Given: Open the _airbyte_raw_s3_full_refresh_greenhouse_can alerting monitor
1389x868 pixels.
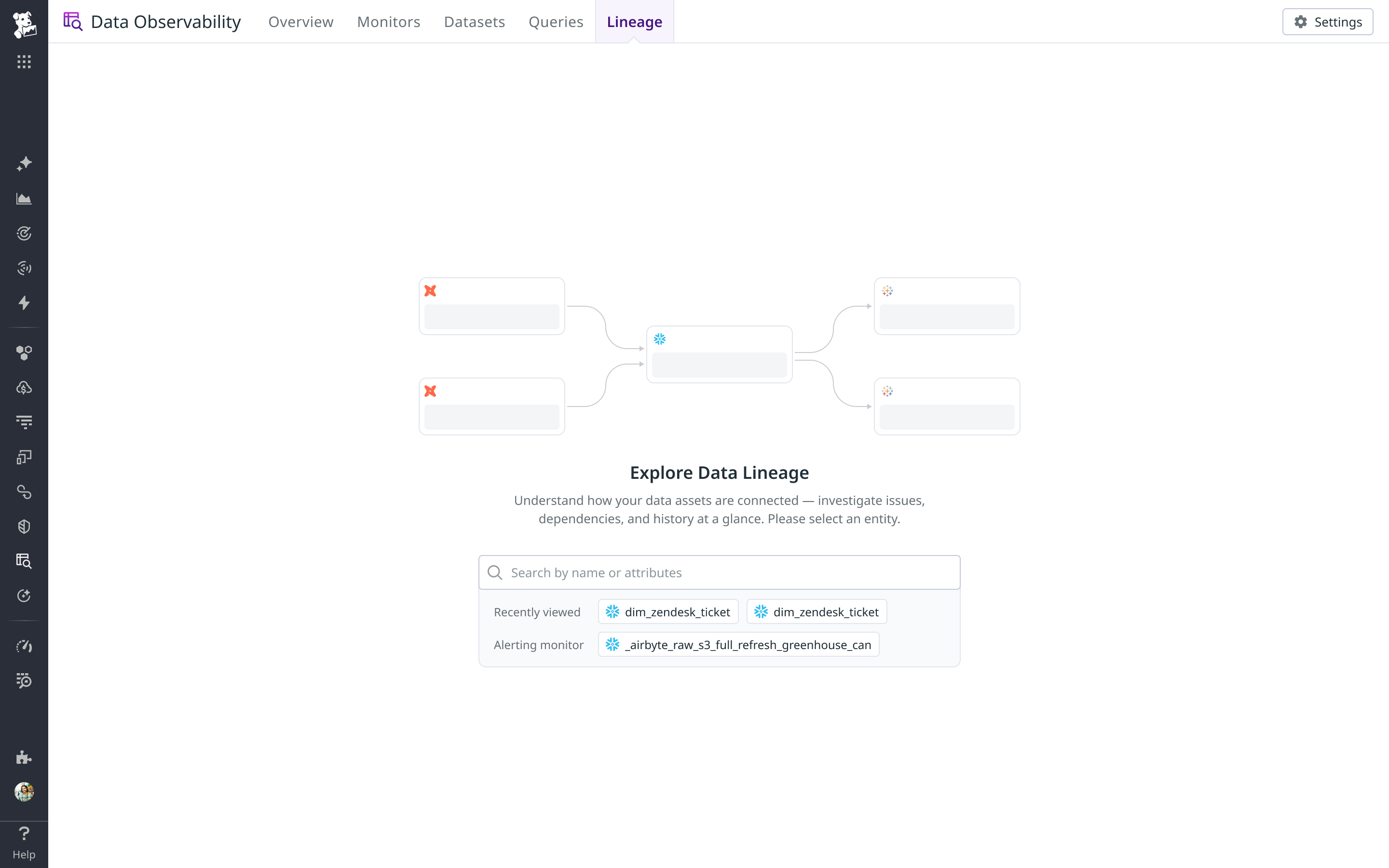Looking at the screenshot, I should click(738, 644).
